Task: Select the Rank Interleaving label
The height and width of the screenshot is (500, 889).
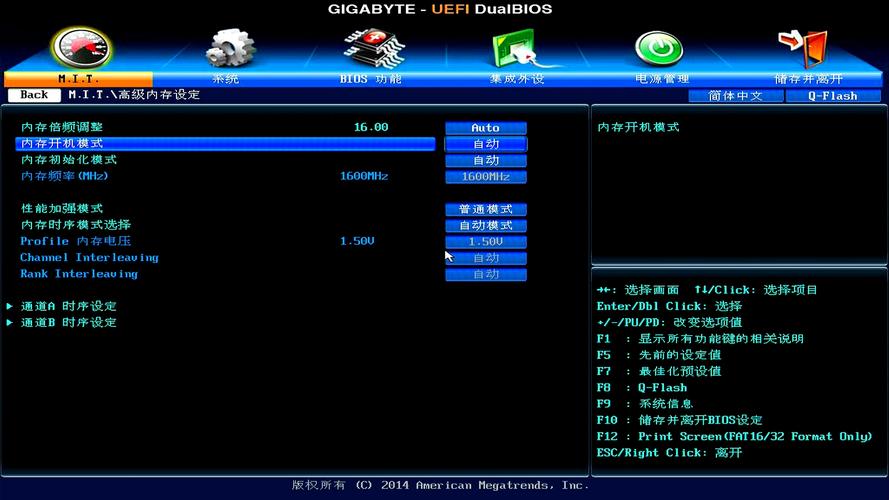Action: 79,274
